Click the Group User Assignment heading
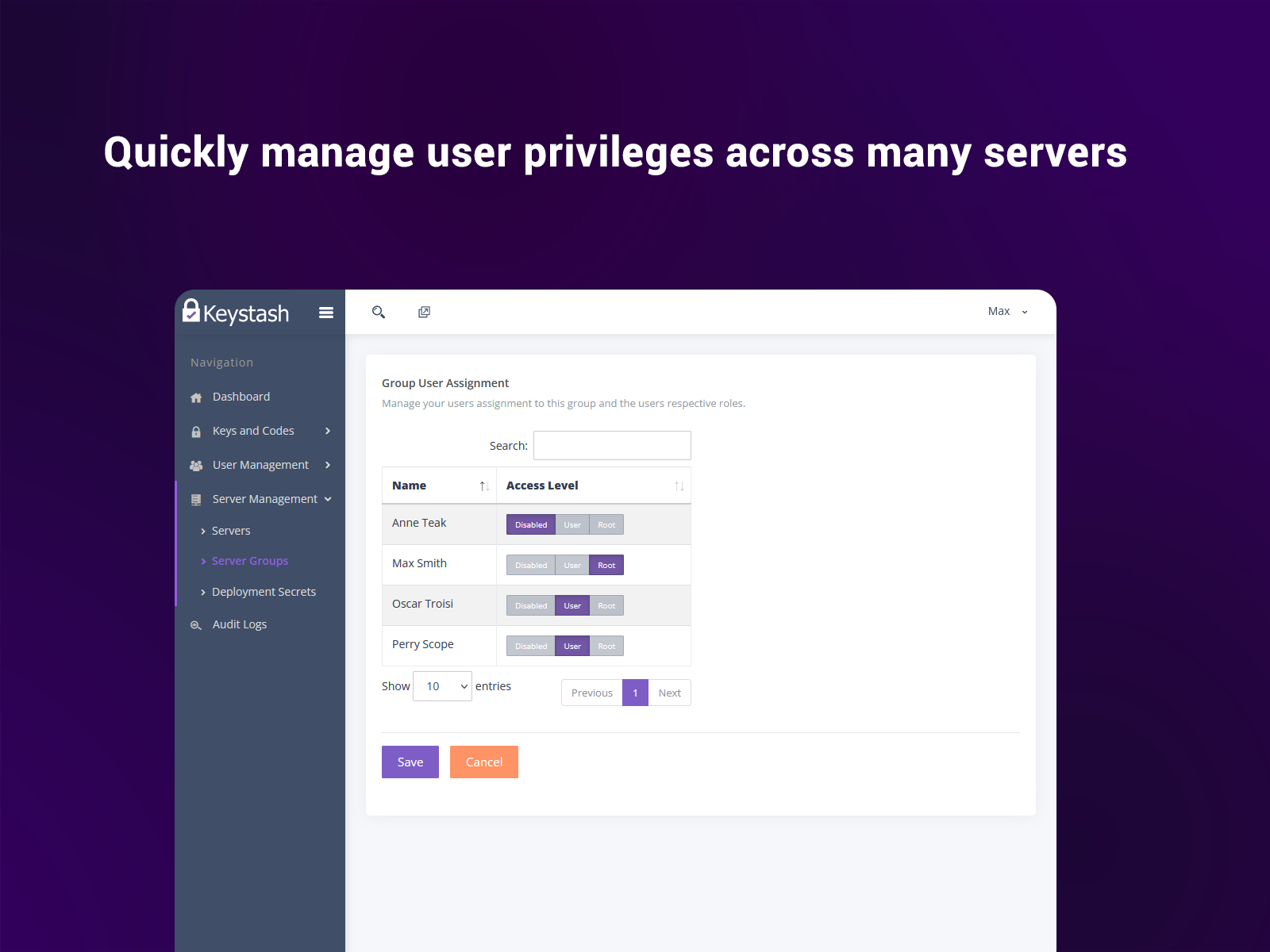Screen dimensions: 1270x952 click(x=445, y=383)
